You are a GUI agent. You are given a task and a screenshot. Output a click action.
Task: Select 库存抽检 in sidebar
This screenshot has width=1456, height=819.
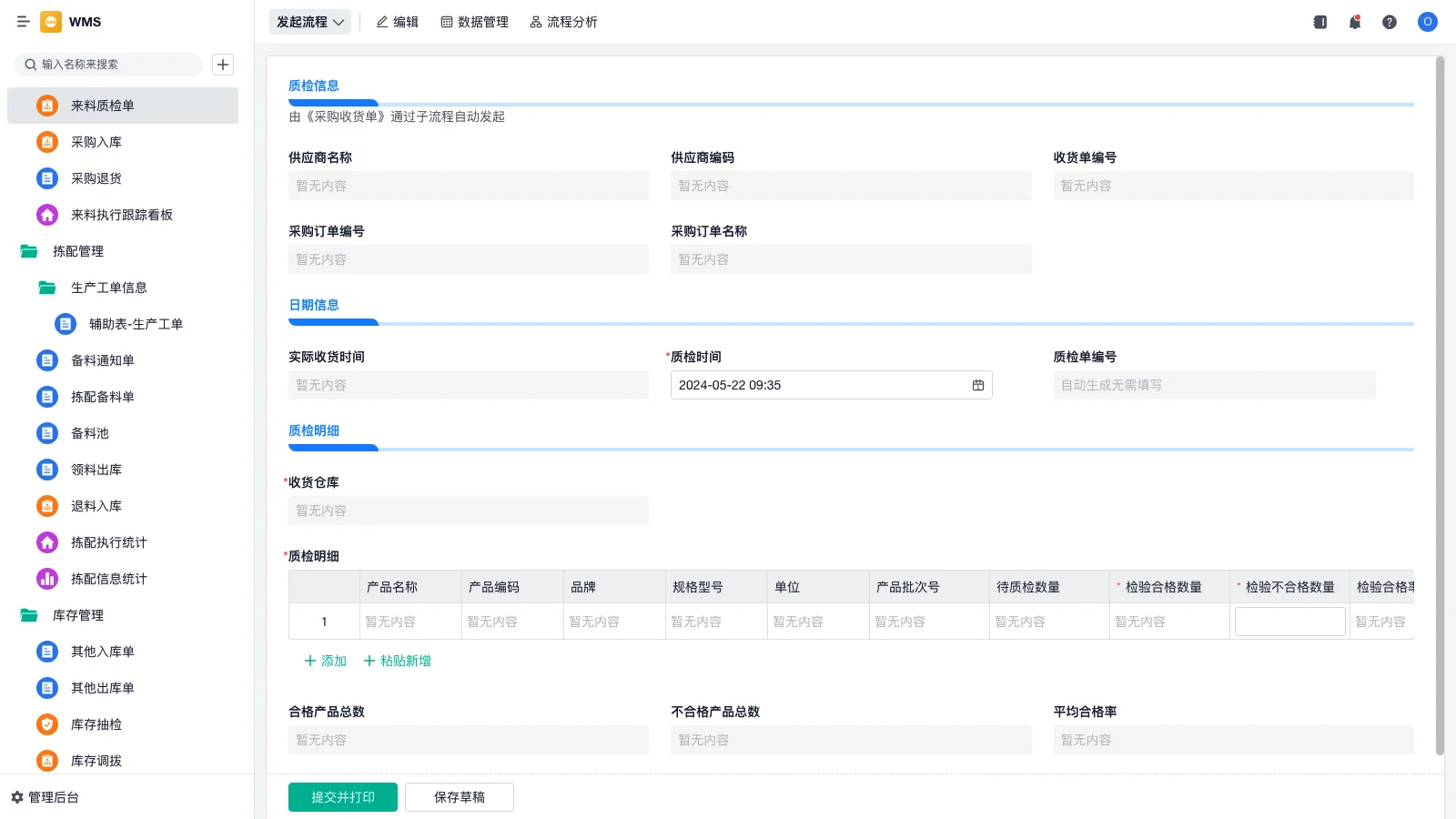coord(123,724)
